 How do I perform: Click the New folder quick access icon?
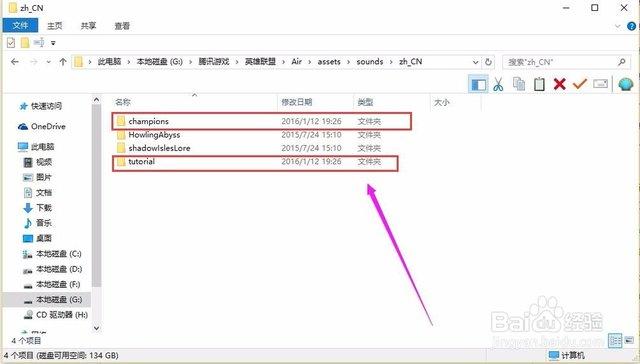tap(25, 42)
